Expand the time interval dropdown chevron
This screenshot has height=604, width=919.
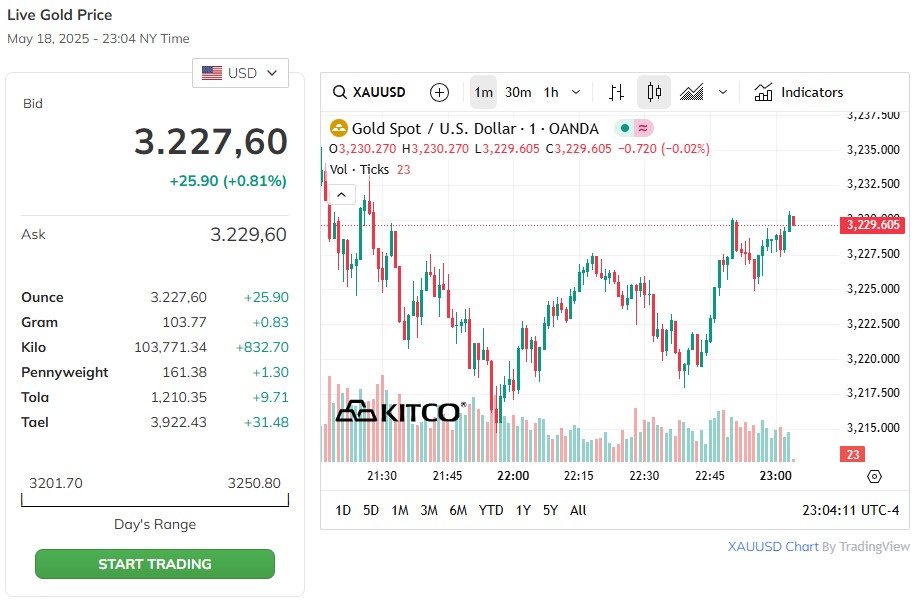click(576, 93)
